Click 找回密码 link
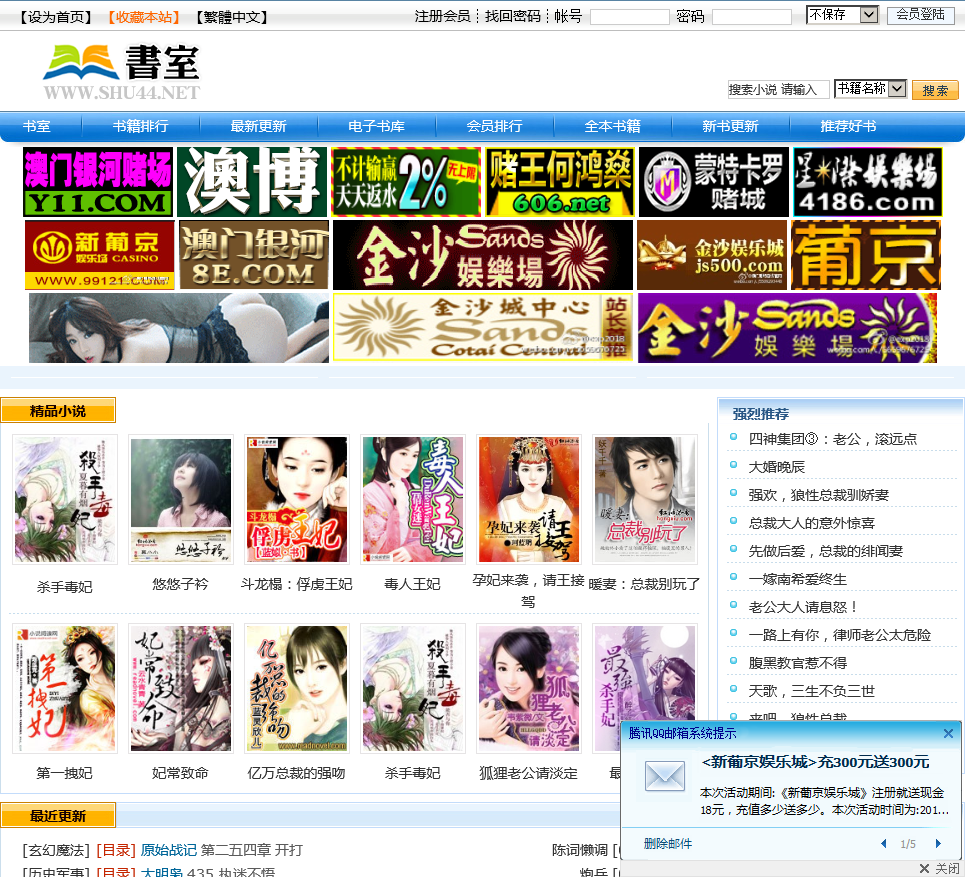The width and height of the screenshot is (965, 877). 513,16
